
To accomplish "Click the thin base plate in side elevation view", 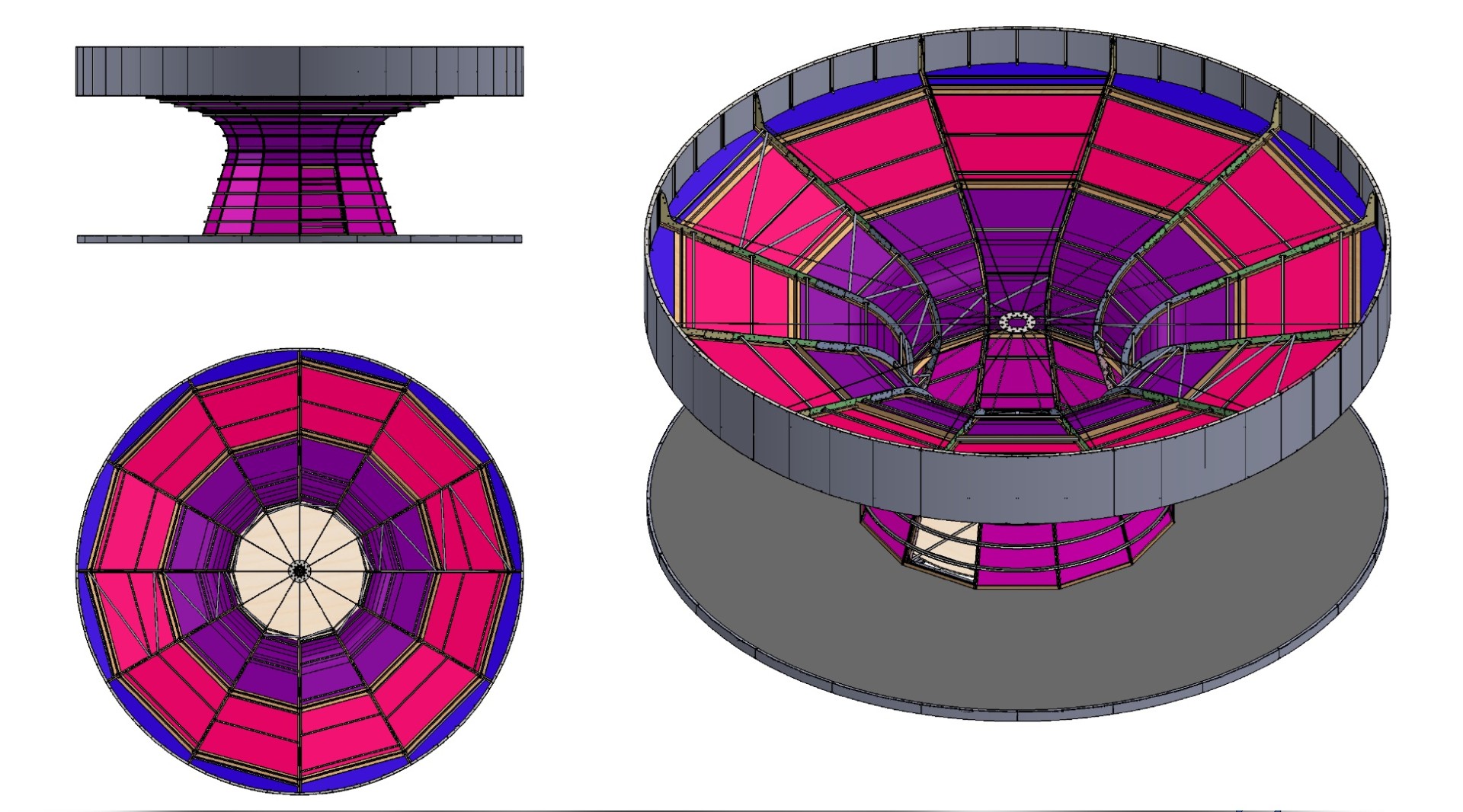I will [x=299, y=239].
